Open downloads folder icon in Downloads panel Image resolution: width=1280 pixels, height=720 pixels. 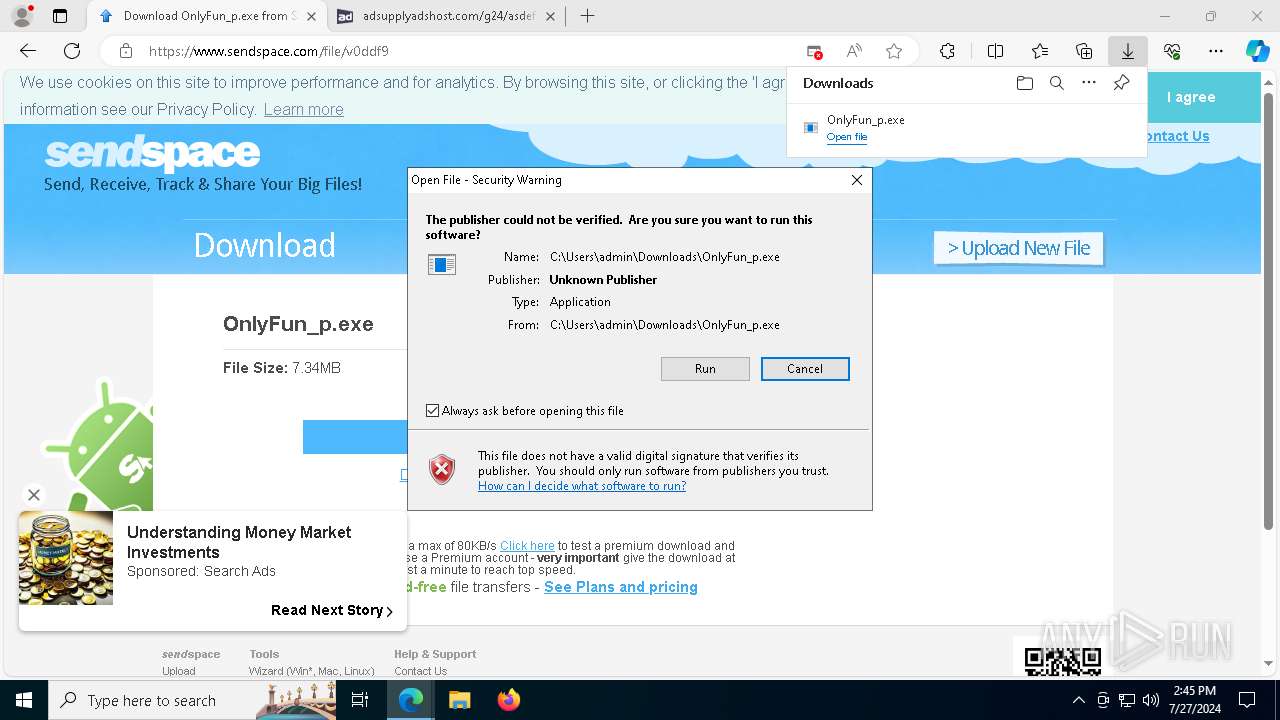[1024, 83]
